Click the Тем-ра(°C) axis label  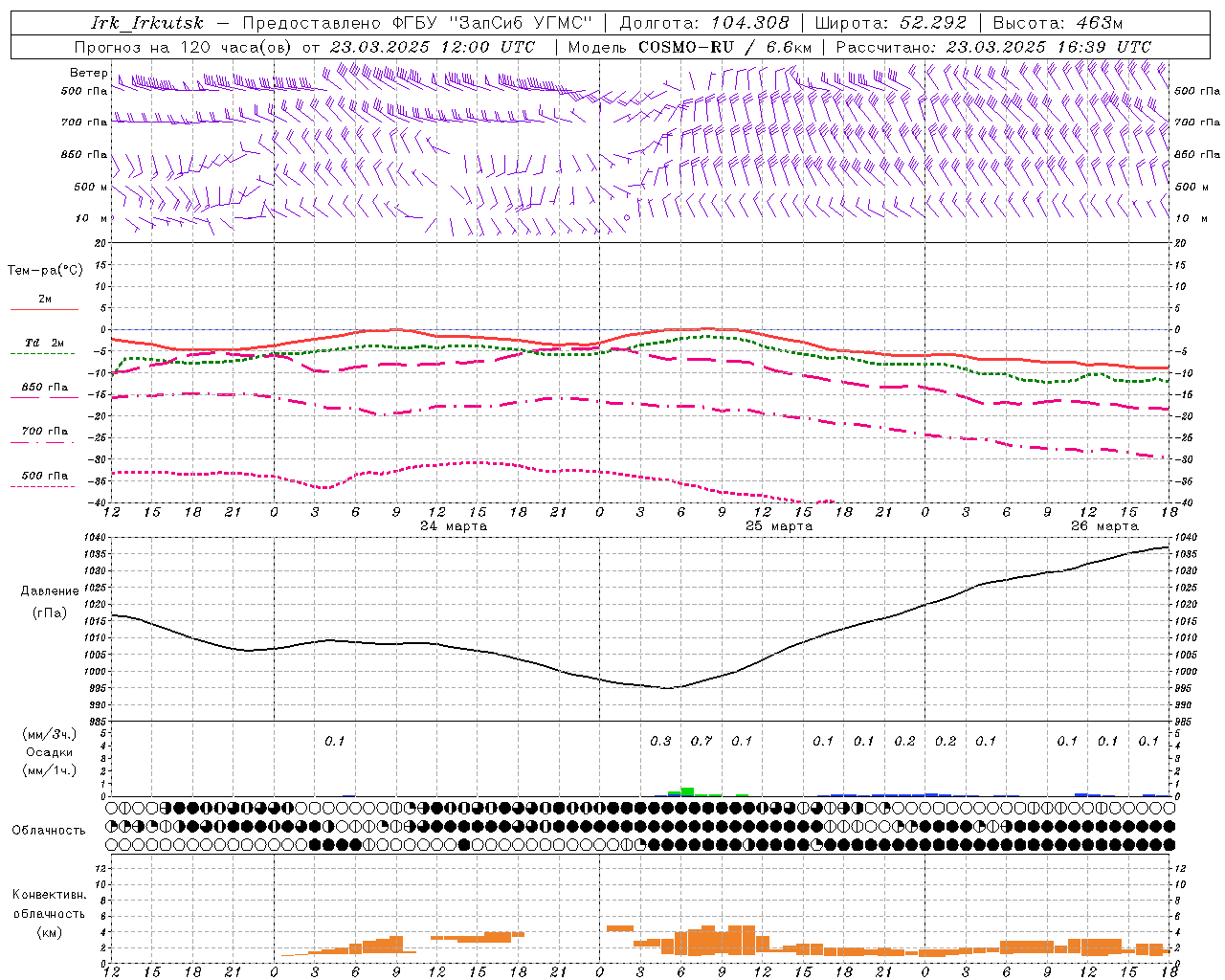(x=45, y=271)
